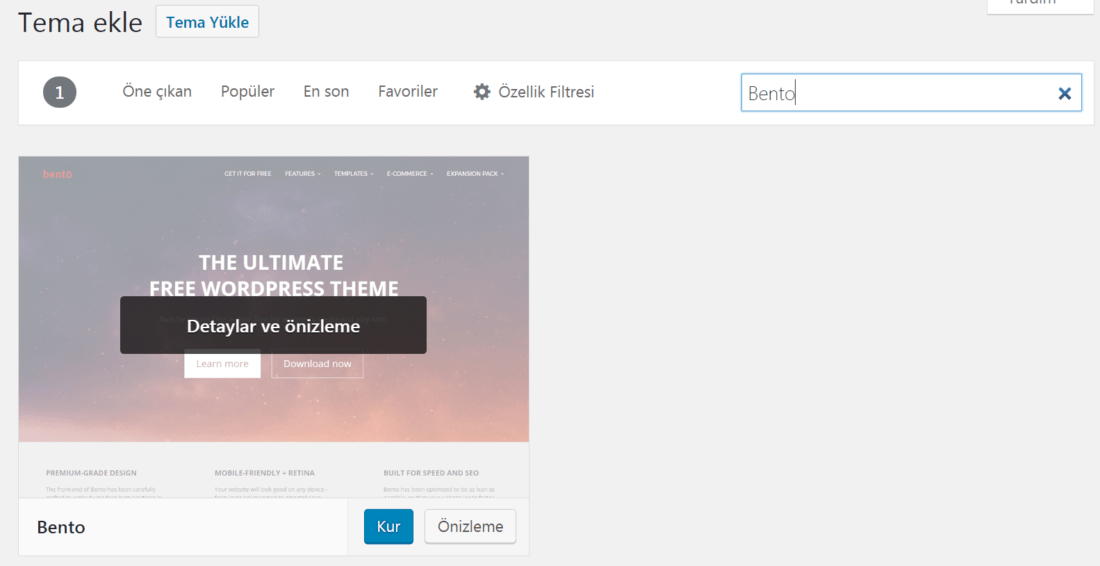Select the En son tab
This screenshot has height=566, width=1100.
click(326, 92)
